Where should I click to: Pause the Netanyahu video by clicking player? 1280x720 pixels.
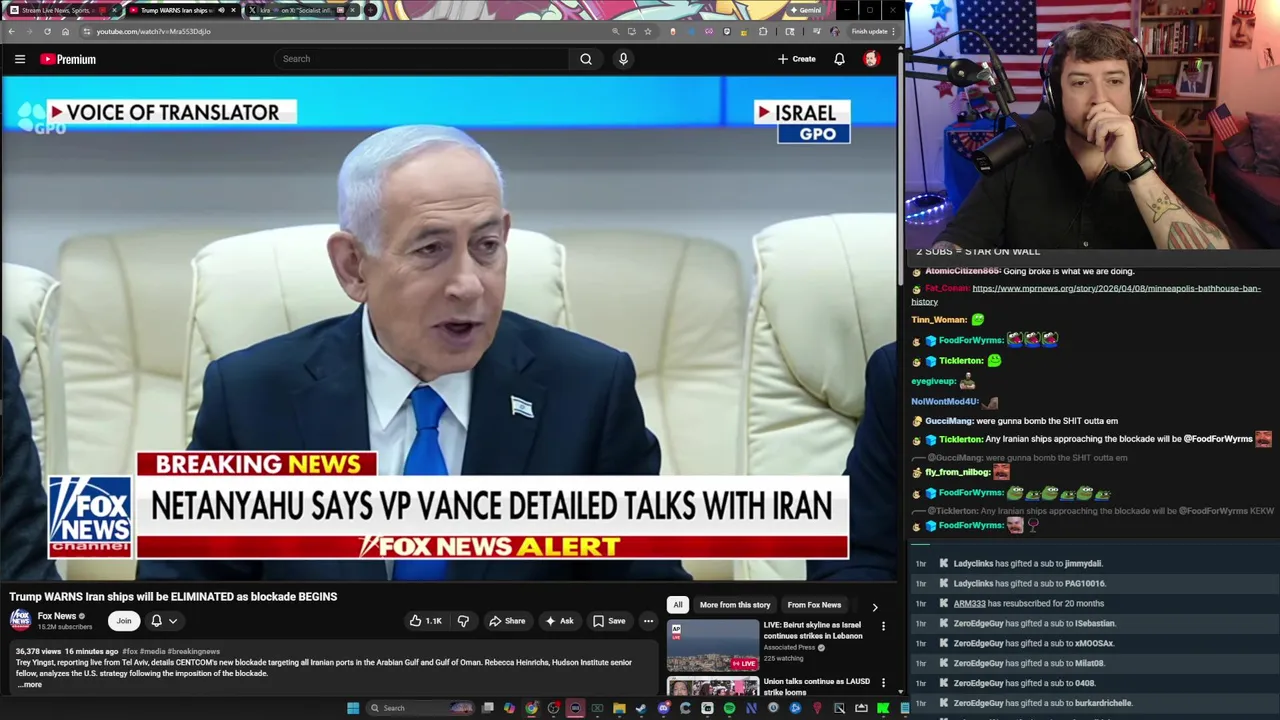[449, 328]
